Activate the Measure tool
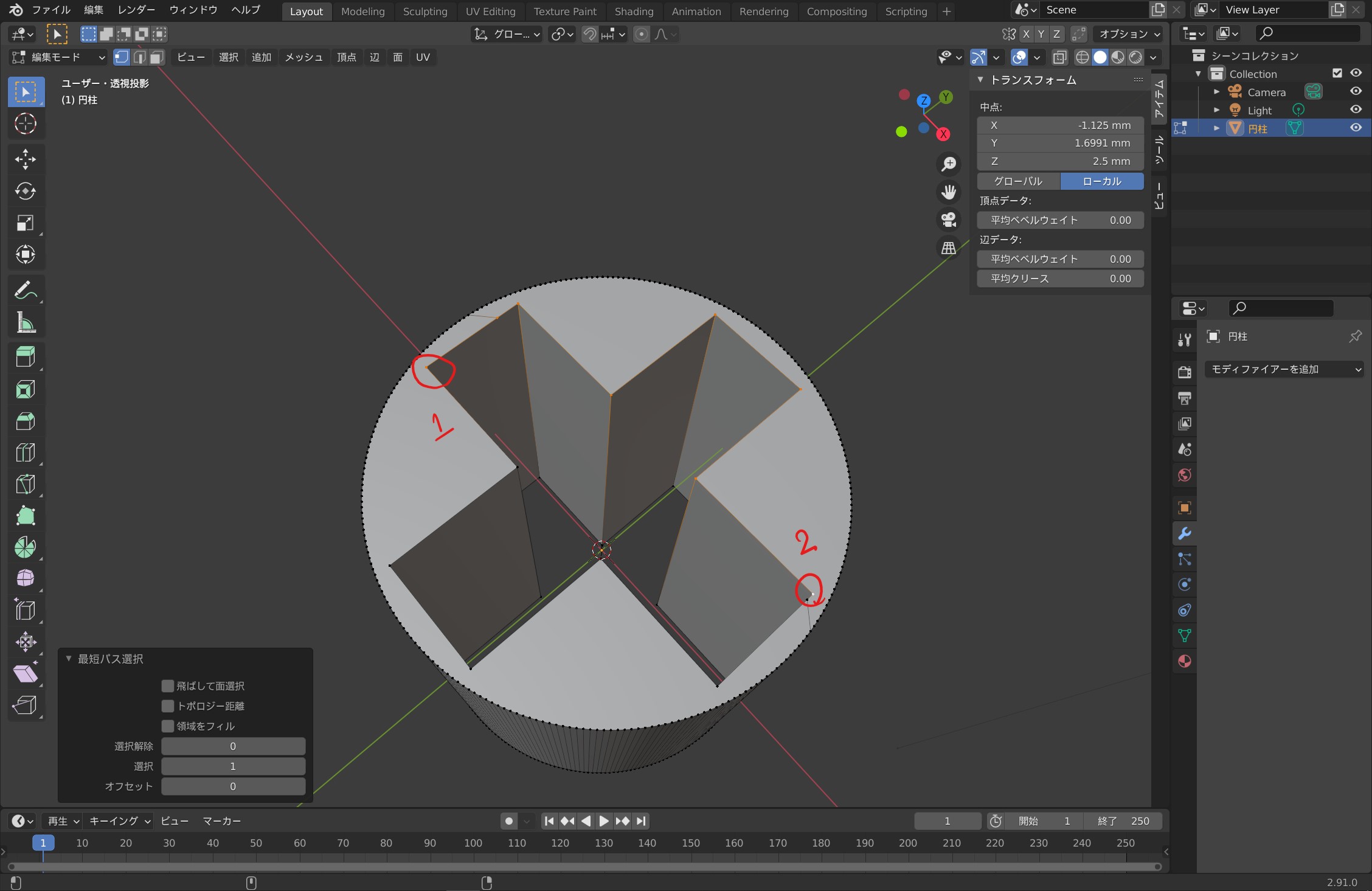1372x891 pixels. (x=25, y=322)
